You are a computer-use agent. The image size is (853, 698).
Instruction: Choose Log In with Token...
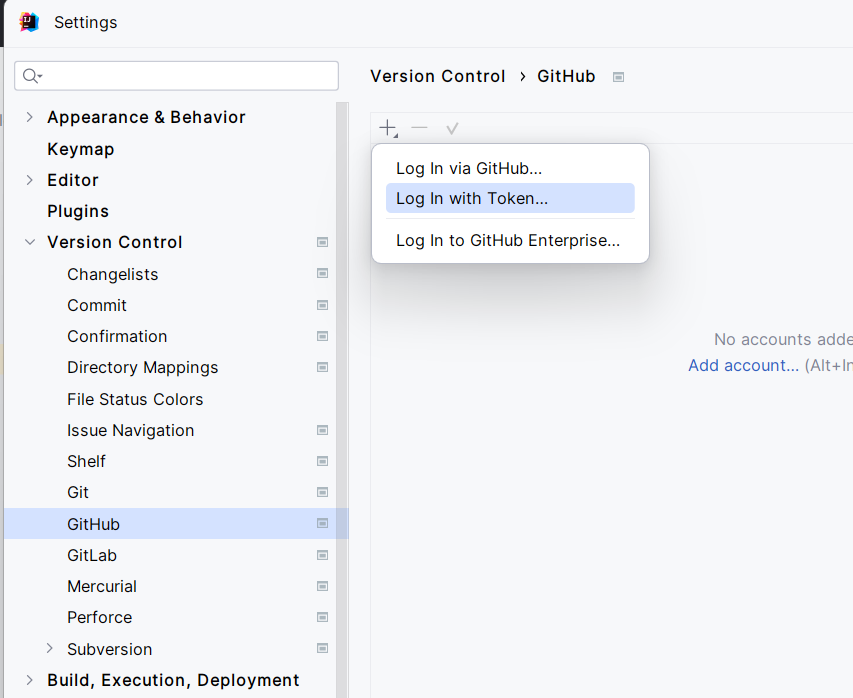point(510,198)
